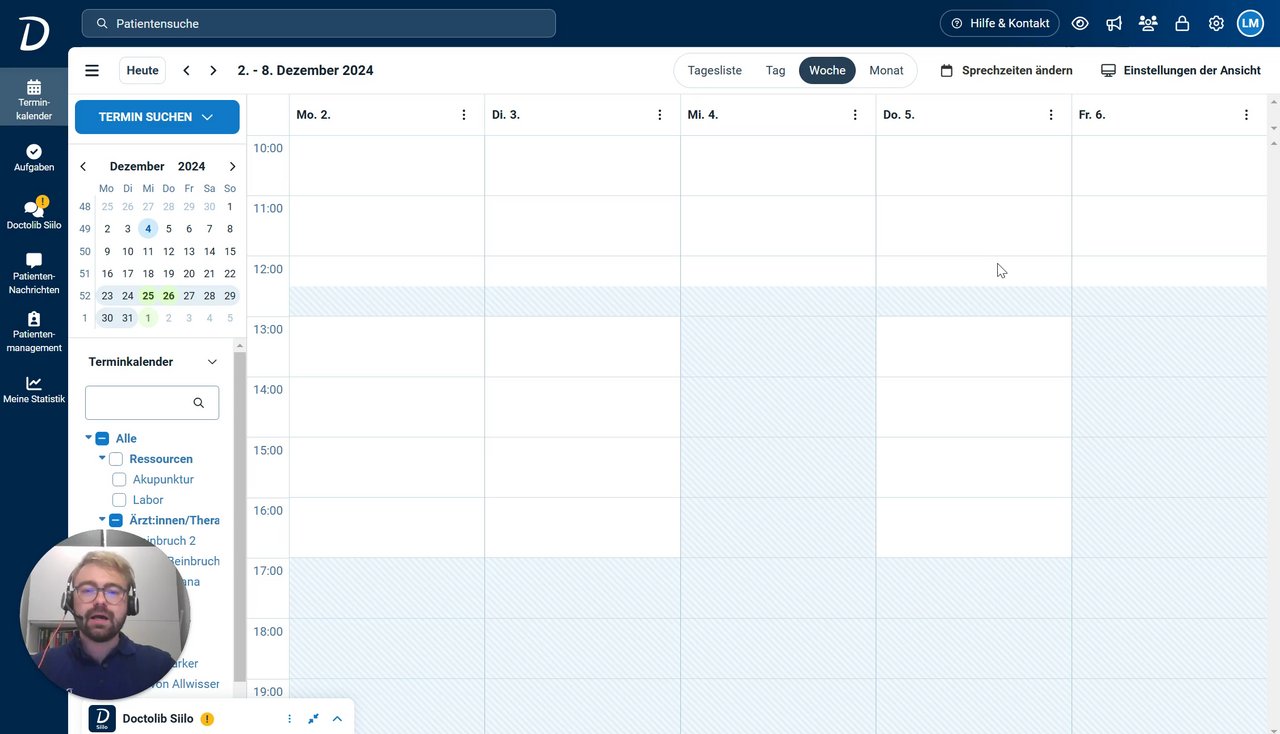This screenshot has width=1280, height=734.
Task: Expand the Doctolib Siilo panel chevron
Action: point(337,719)
